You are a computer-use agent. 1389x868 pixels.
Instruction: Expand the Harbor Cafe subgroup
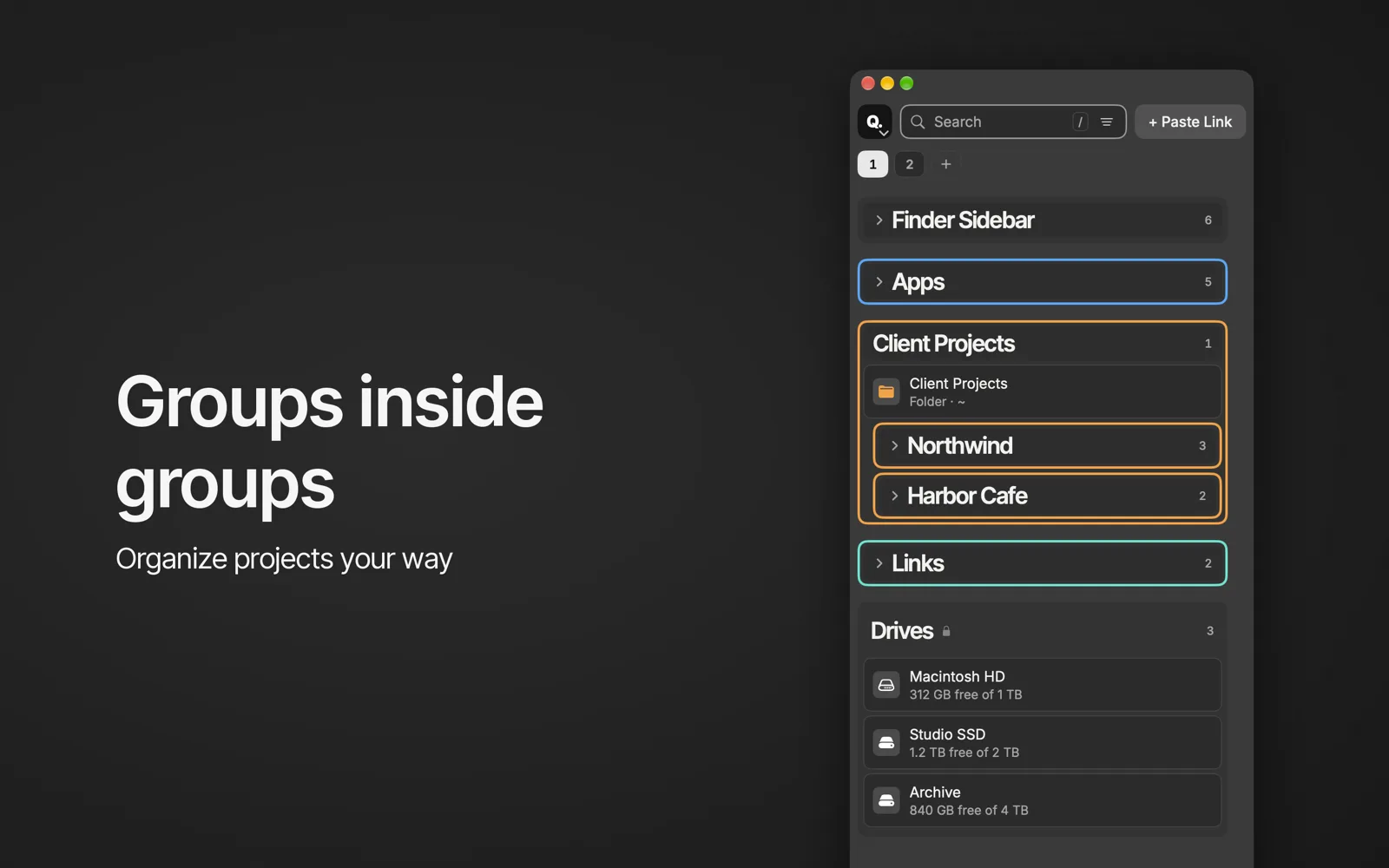pos(895,496)
